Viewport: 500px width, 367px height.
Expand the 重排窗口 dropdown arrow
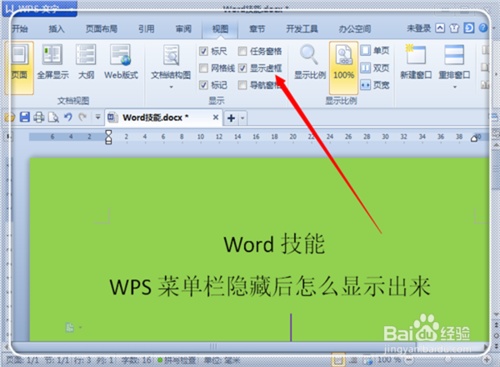[x=455, y=87]
